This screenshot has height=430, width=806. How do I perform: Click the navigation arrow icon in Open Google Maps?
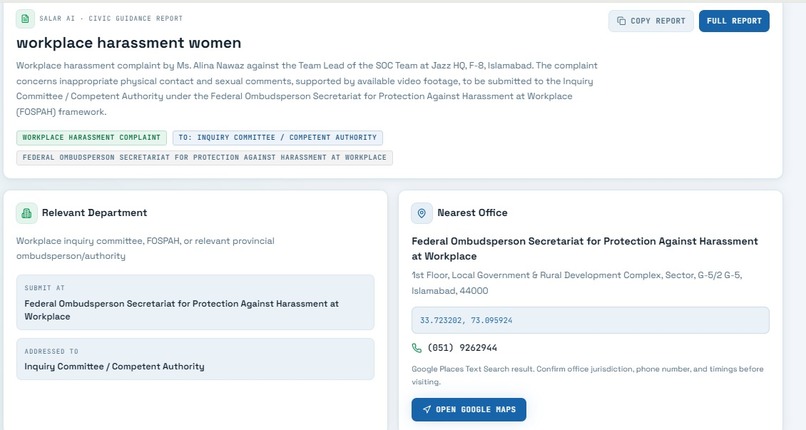click(x=427, y=409)
